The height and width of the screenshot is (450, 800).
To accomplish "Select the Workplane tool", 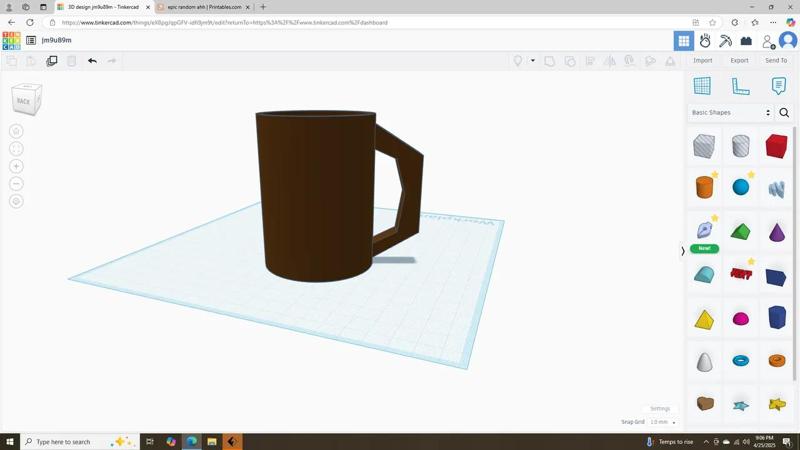I will pos(702,86).
